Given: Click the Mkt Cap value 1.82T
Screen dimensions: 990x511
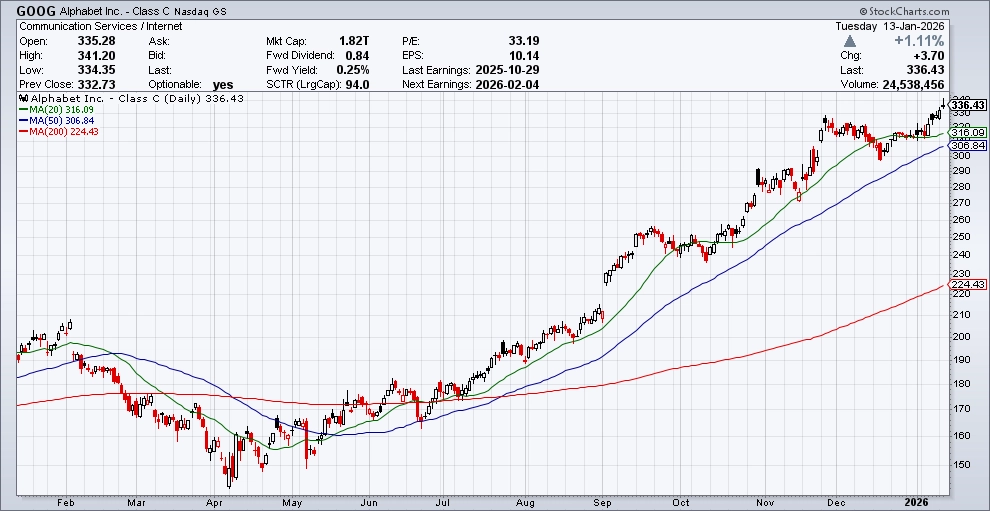Looking at the screenshot, I should [x=354, y=41].
